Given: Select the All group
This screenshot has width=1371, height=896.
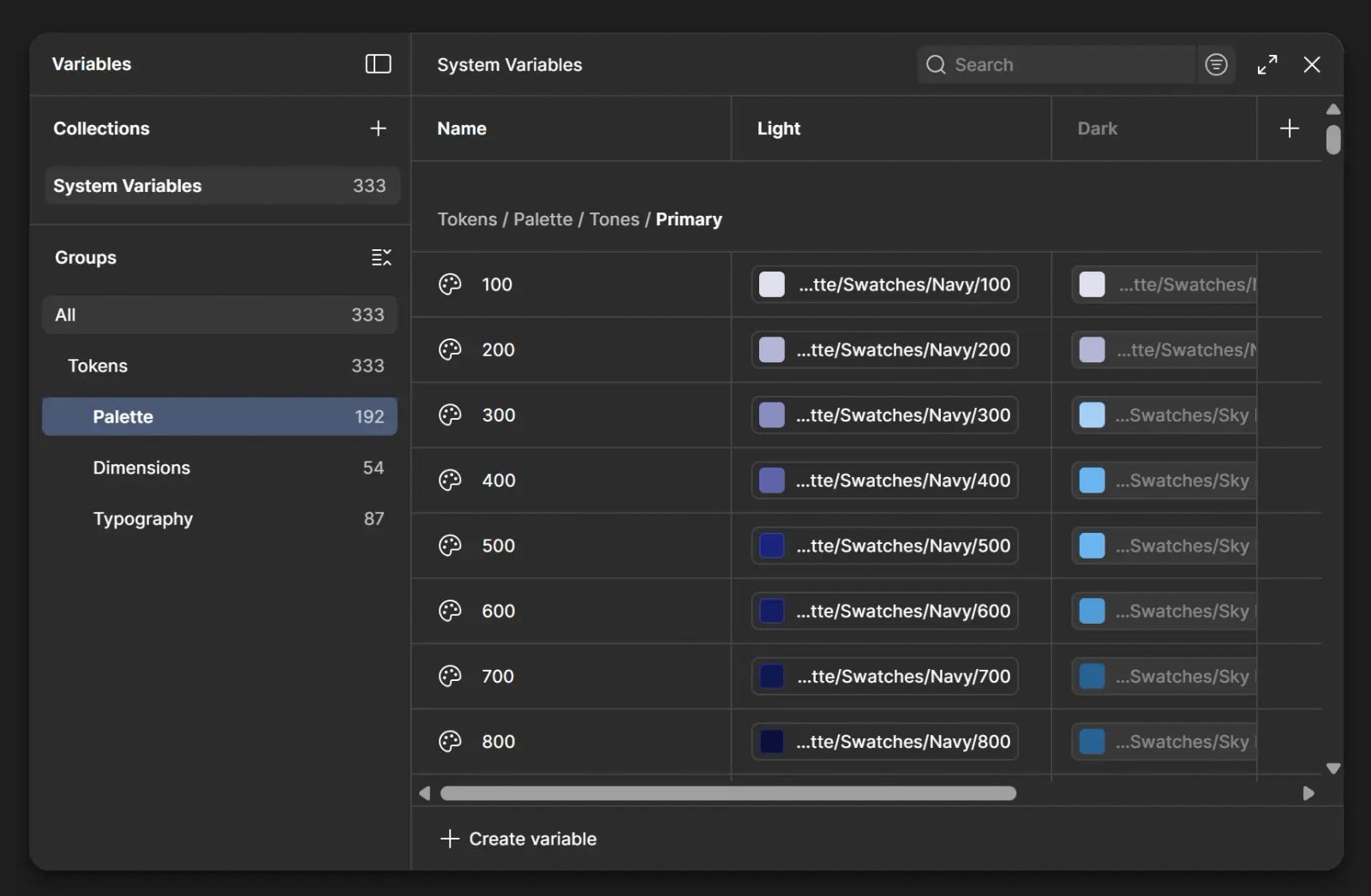Looking at the screenshot, I should coord(219,314).
